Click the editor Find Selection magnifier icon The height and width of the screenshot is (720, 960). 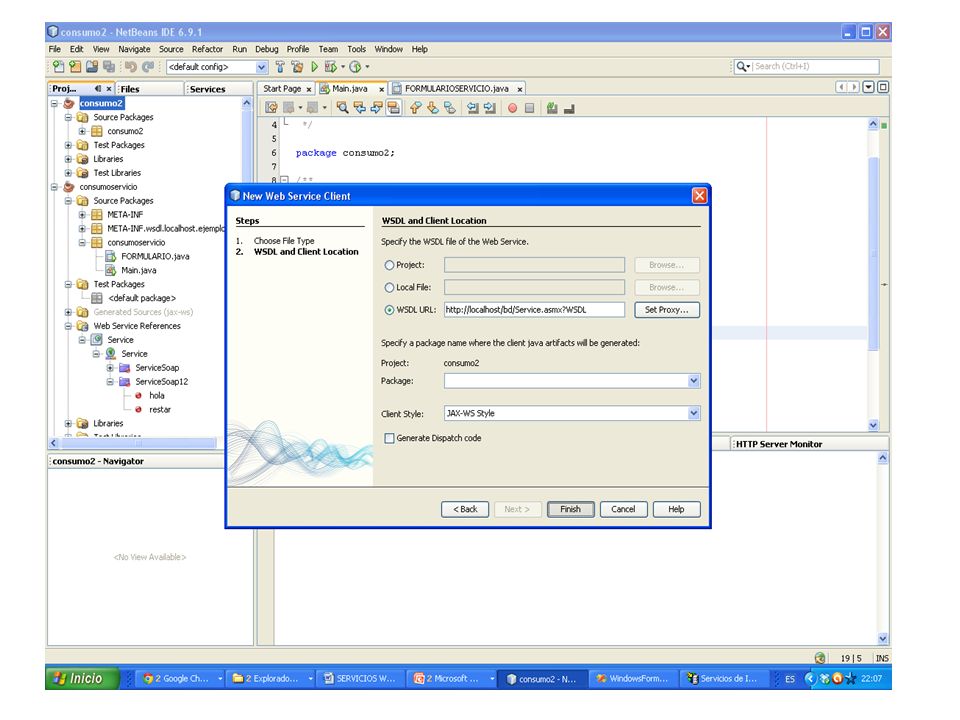[x=342, y=108]
